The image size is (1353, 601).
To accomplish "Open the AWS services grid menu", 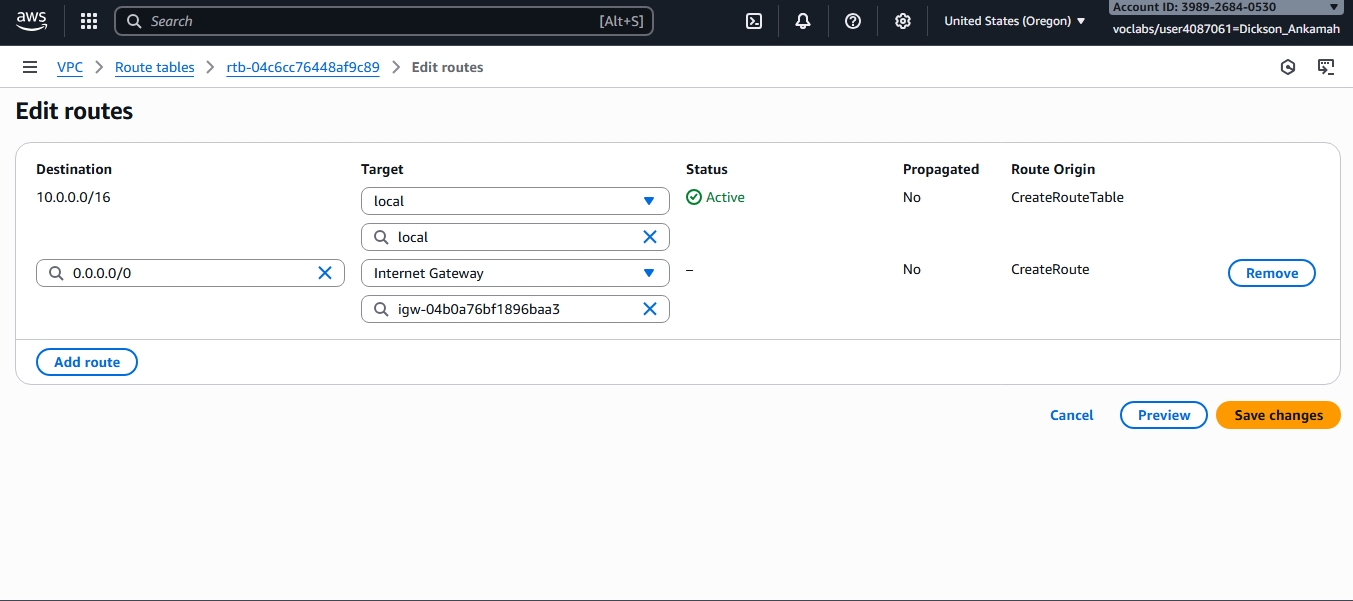I will (88, 20).
